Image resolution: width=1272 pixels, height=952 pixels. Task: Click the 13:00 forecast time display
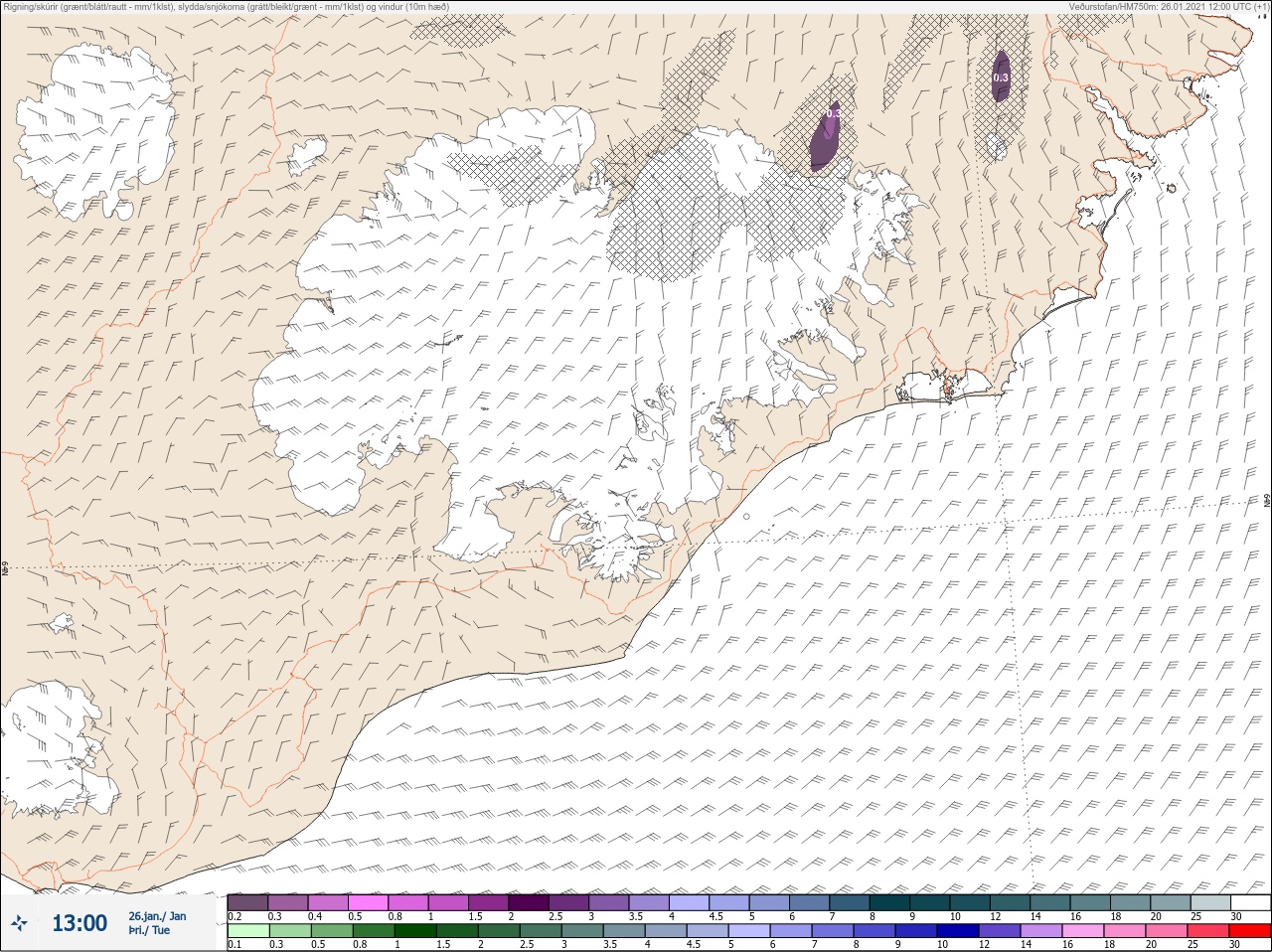(x=79, y=924)
